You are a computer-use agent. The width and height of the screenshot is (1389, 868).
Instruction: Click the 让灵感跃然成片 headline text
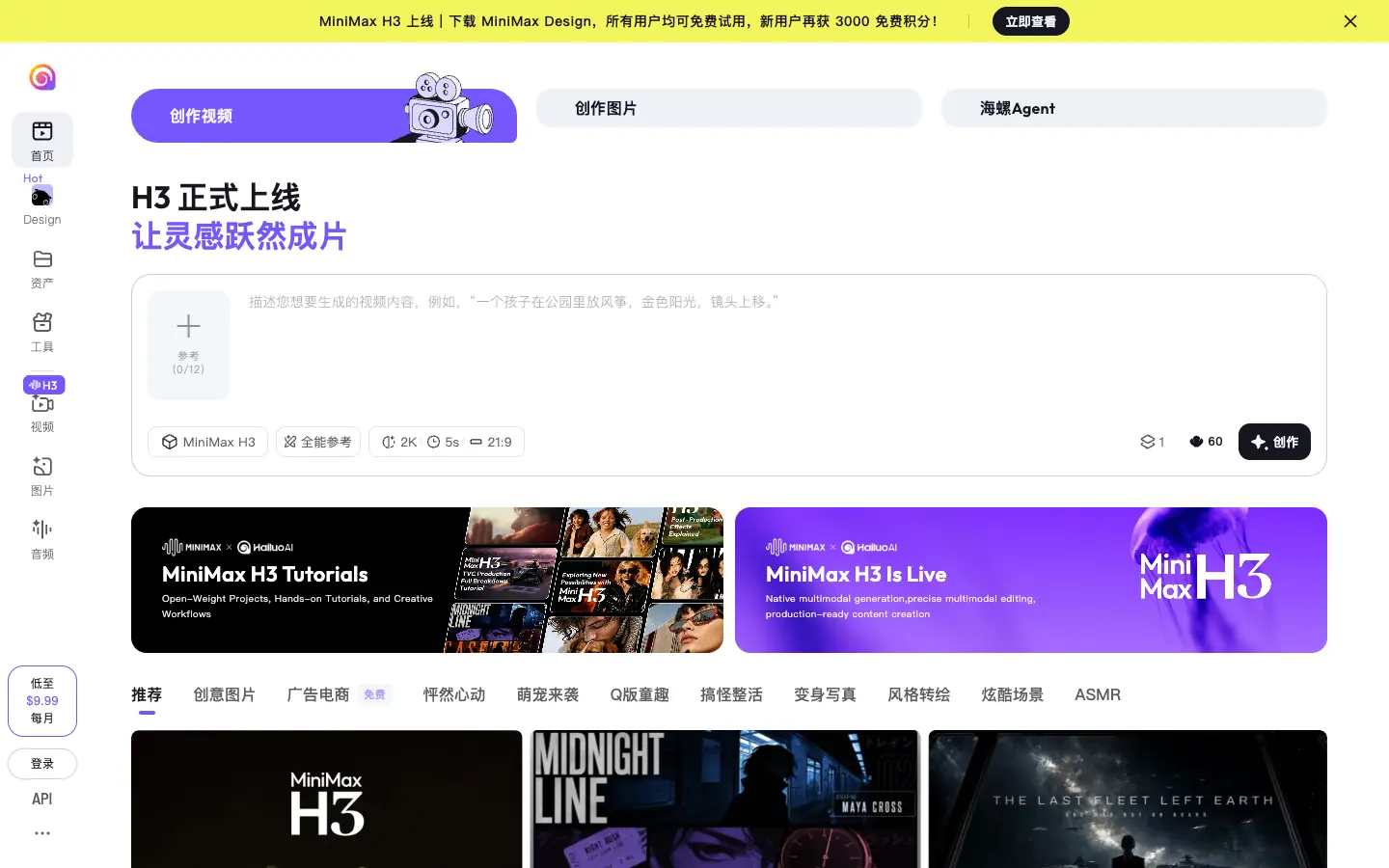[239, 236]
